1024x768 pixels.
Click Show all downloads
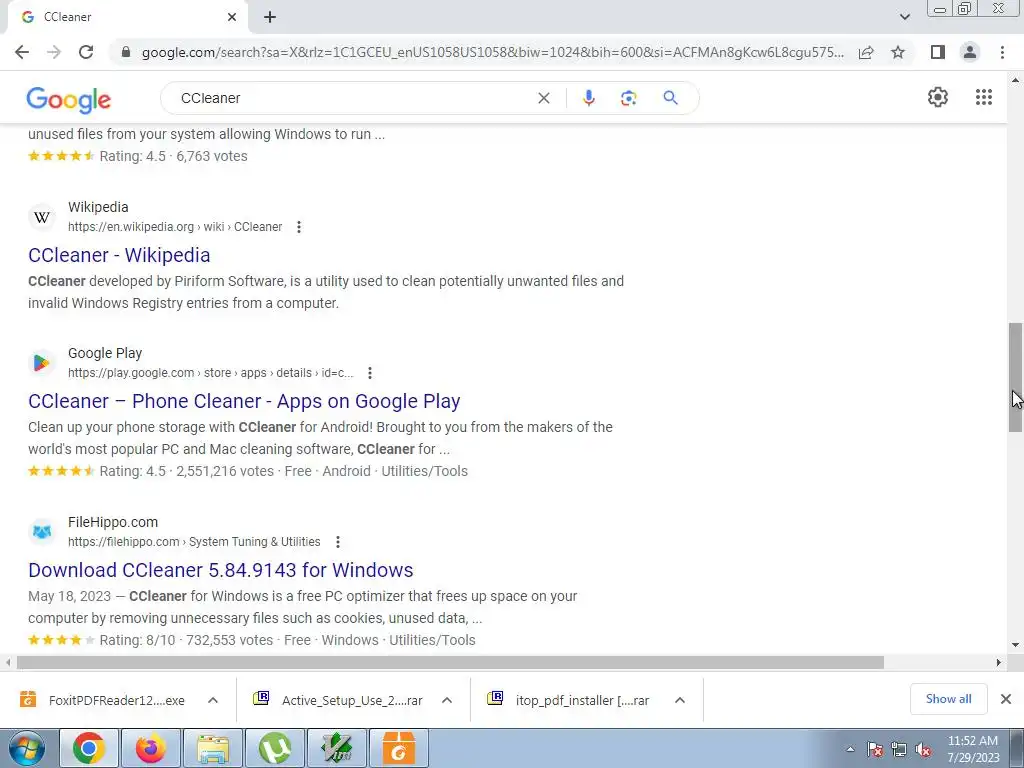(x=948, y=699)
